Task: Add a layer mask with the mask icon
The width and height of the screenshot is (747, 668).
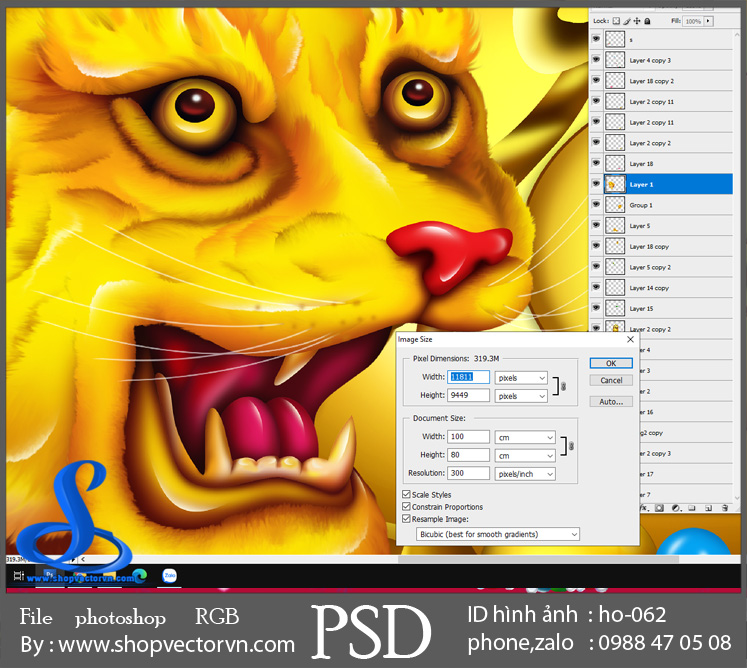Action: [x=659, y=508]
